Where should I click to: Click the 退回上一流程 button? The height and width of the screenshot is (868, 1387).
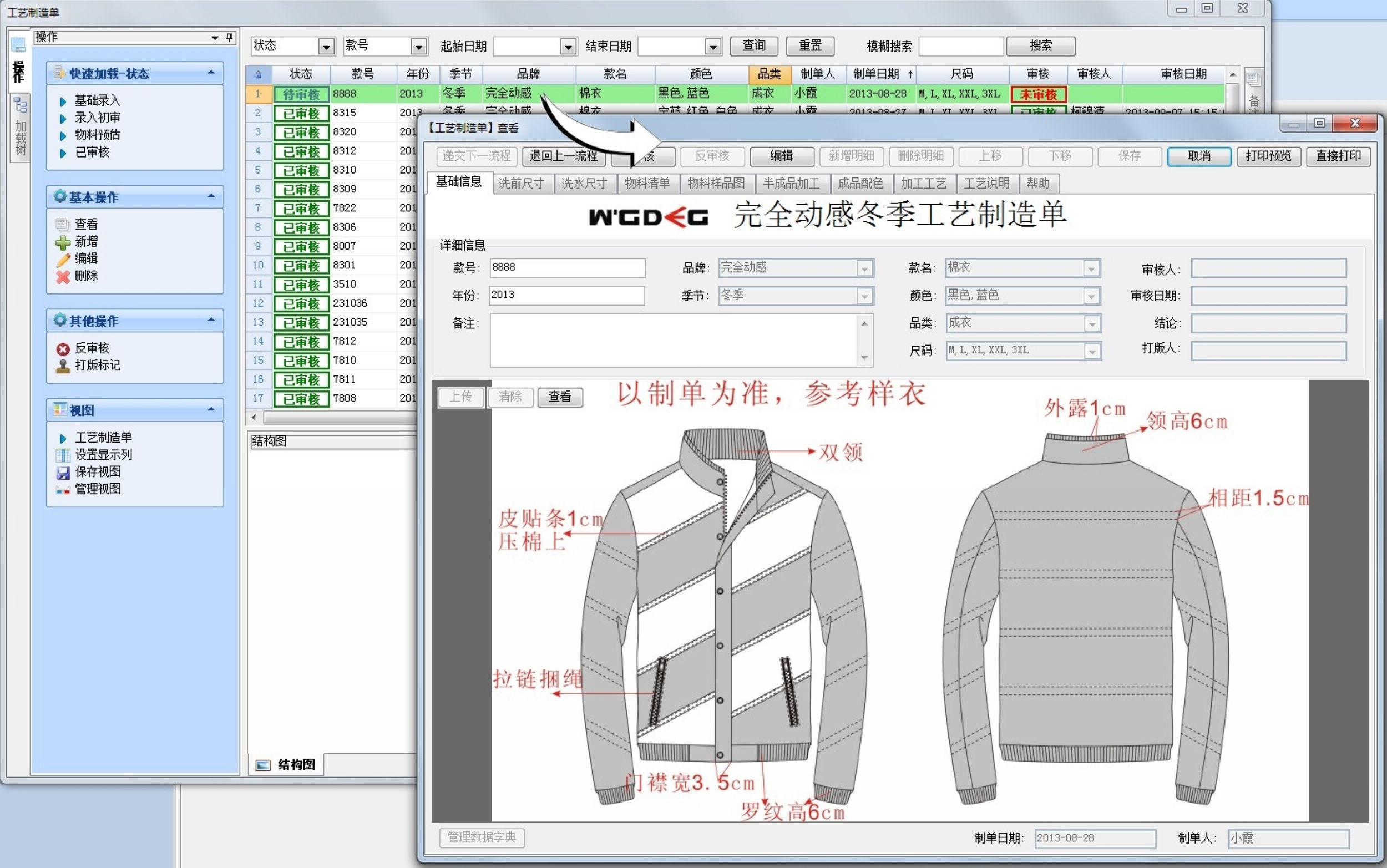(x=563, y=156)
